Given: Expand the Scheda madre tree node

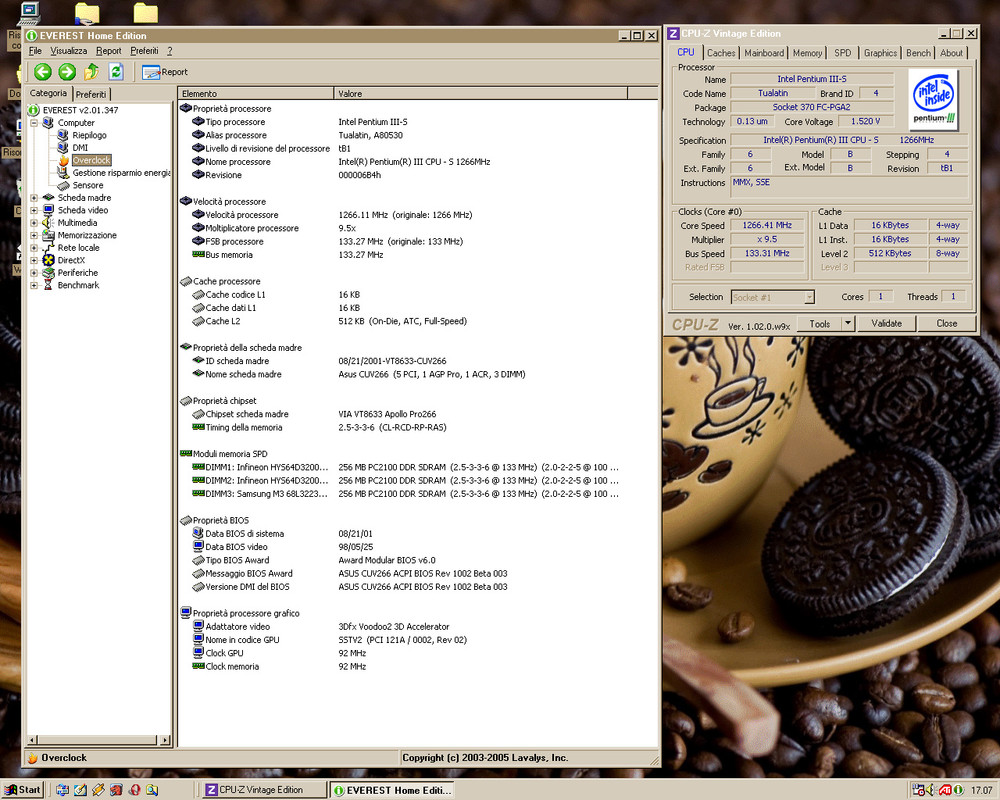Looking at the screenshot, I should [x=34, y=198].
